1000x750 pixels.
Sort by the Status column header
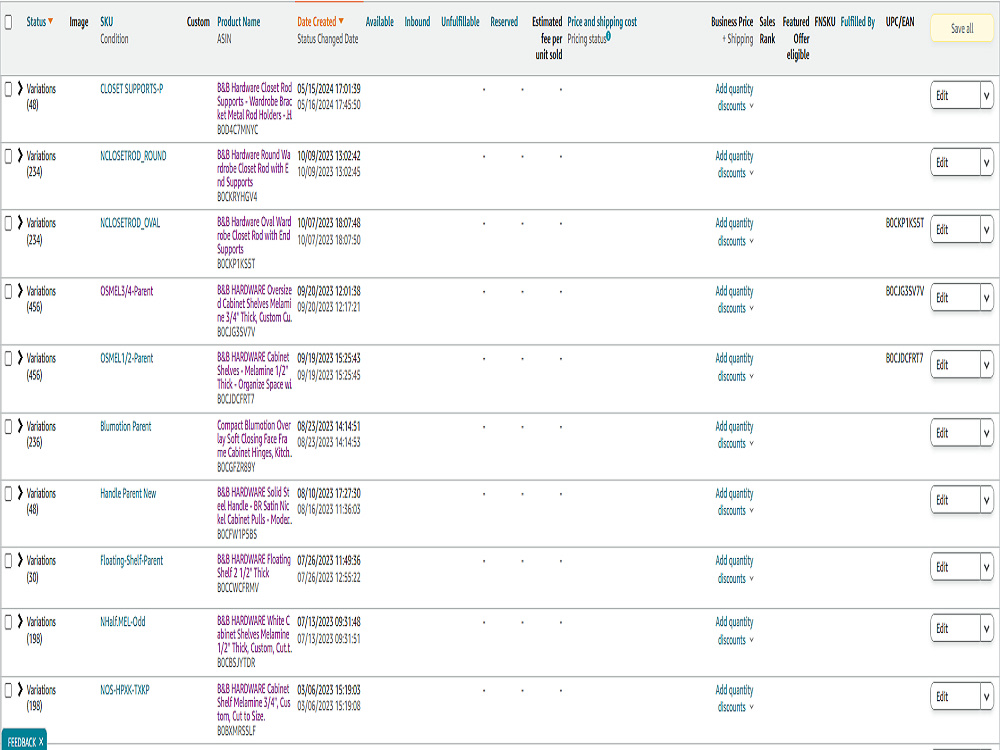pyautogui.click(x=40, y=22)
